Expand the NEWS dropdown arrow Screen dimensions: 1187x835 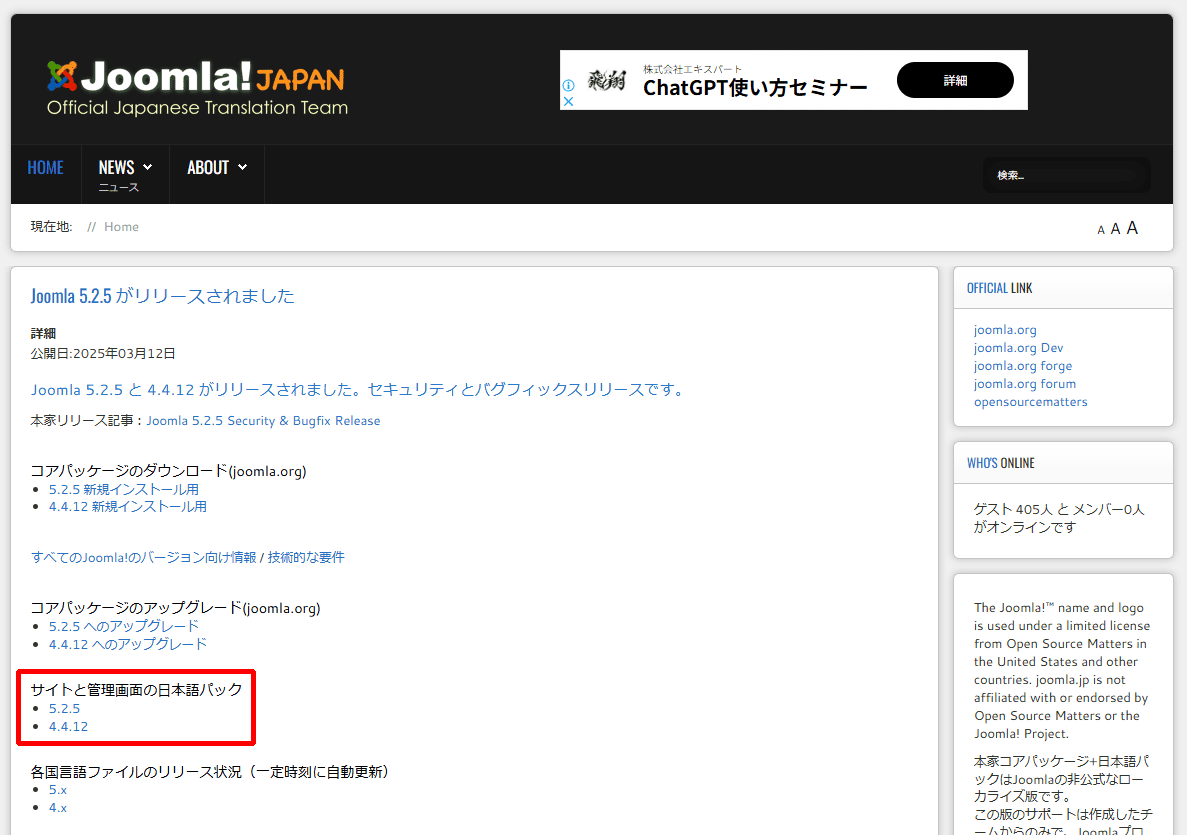[x=148, y=167]
